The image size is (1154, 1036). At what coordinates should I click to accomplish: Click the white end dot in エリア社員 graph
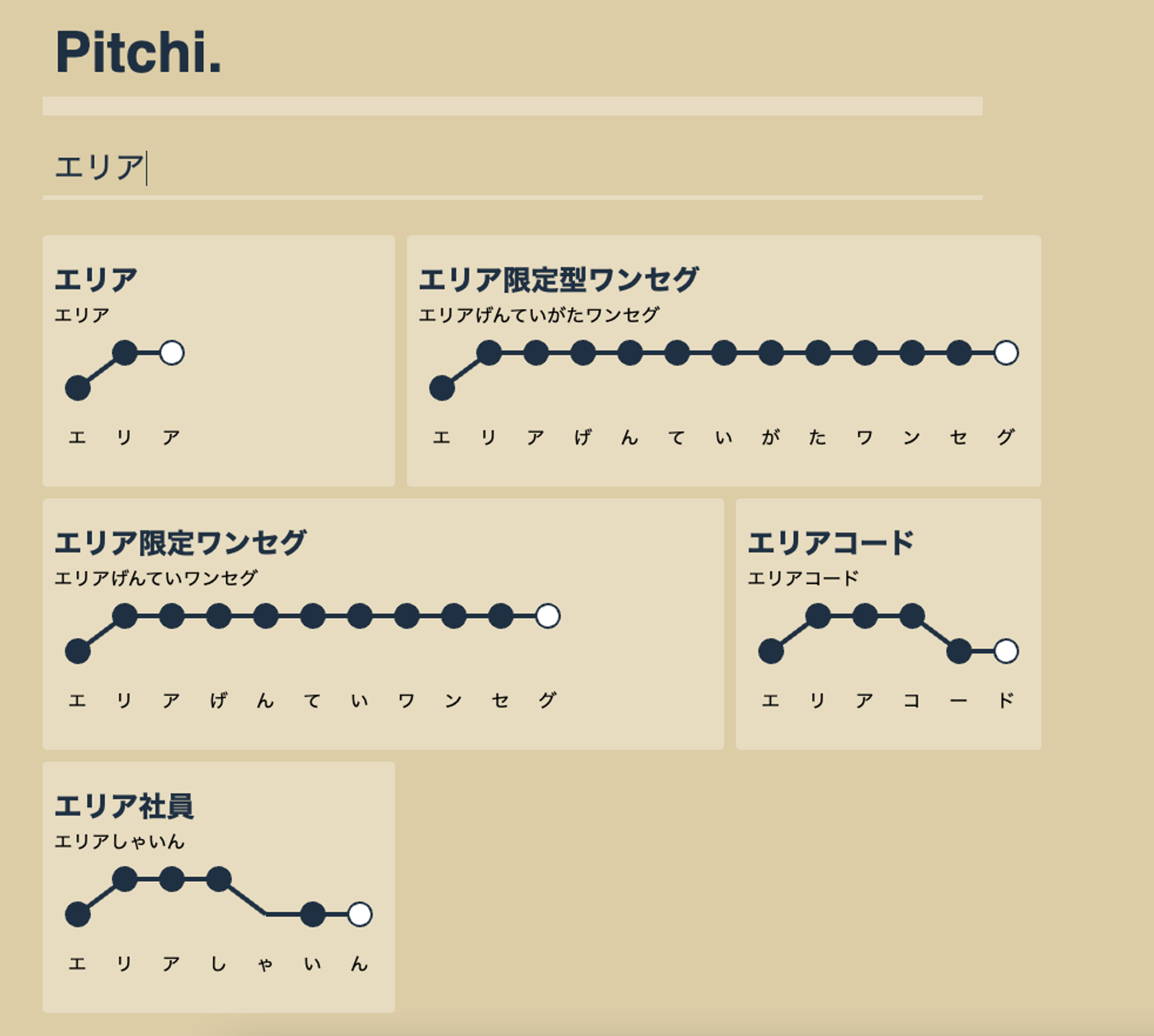tap(359, 914)
